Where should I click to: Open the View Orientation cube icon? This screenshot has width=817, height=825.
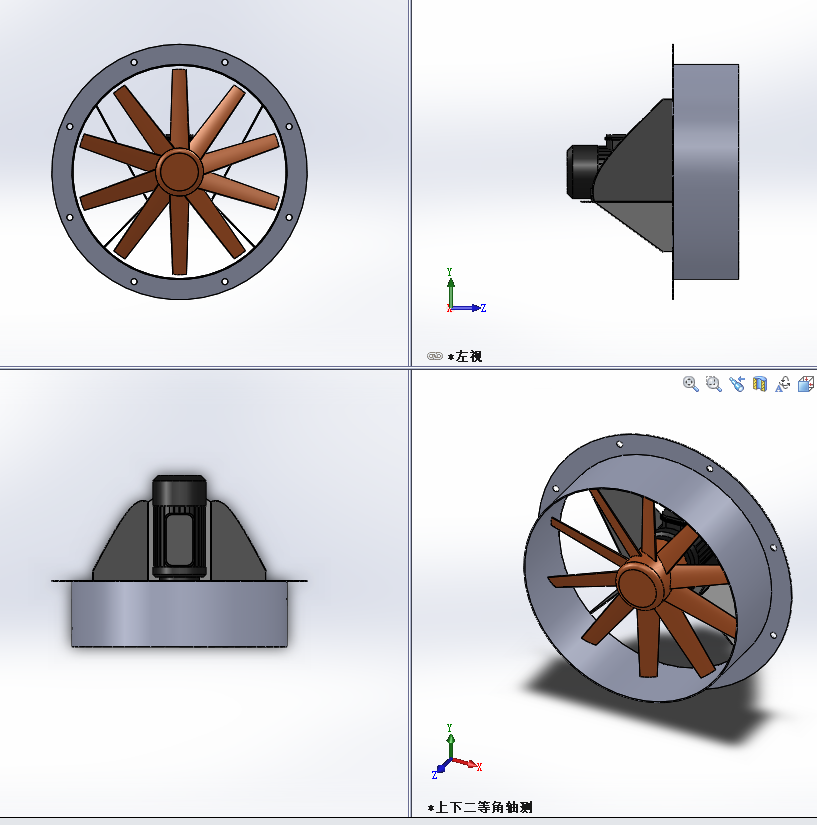[x=806, y=384]
